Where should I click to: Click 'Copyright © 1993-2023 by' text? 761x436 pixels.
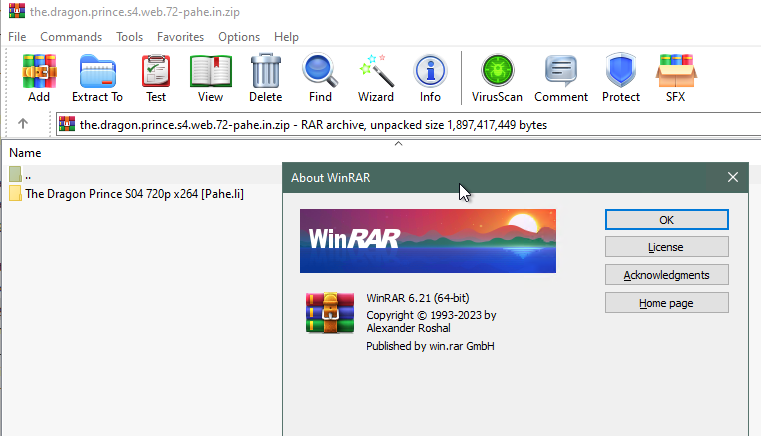(x=431, y=315)
